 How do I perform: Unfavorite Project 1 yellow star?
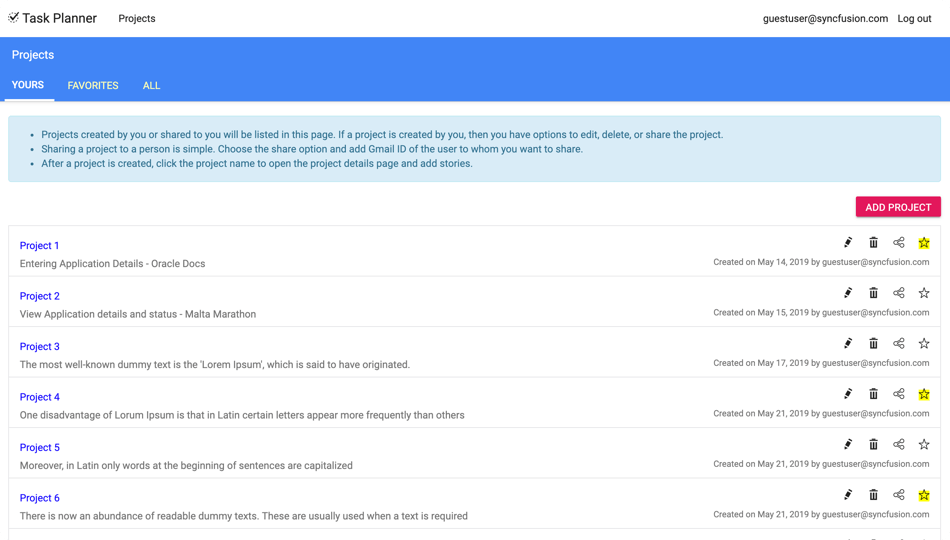pos(923,243)
